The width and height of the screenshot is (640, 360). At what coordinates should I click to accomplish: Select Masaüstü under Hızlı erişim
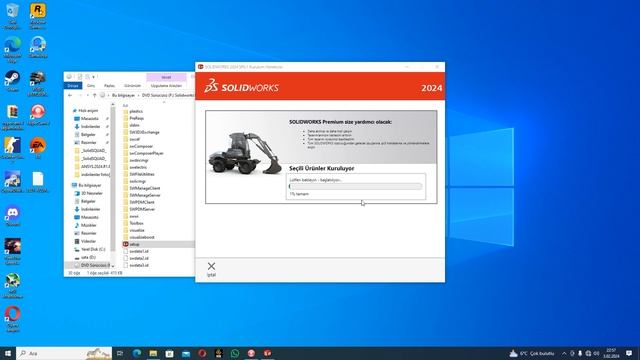click(89, 118)
